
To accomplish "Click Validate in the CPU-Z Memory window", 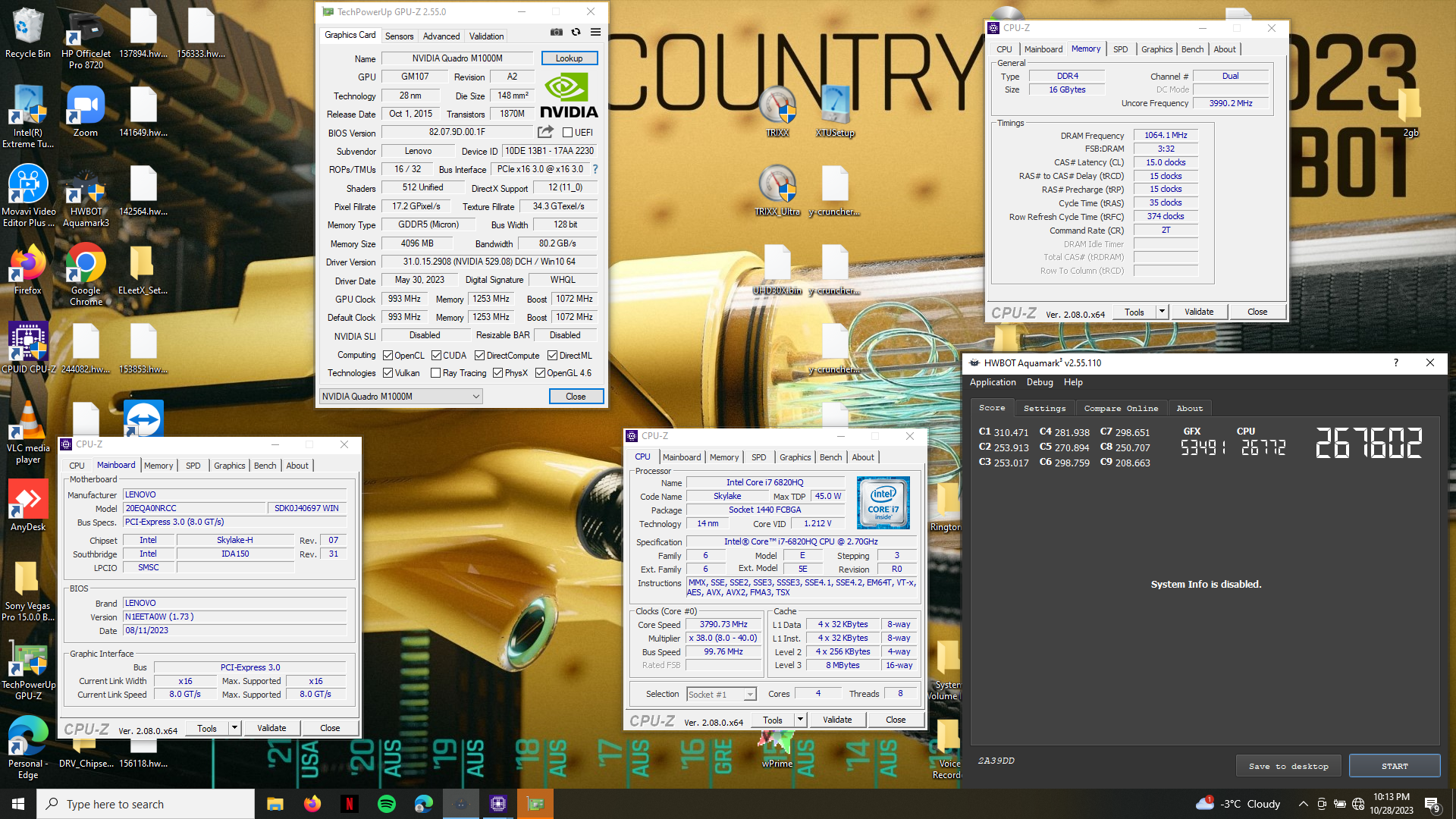I will coord(1199,311).
